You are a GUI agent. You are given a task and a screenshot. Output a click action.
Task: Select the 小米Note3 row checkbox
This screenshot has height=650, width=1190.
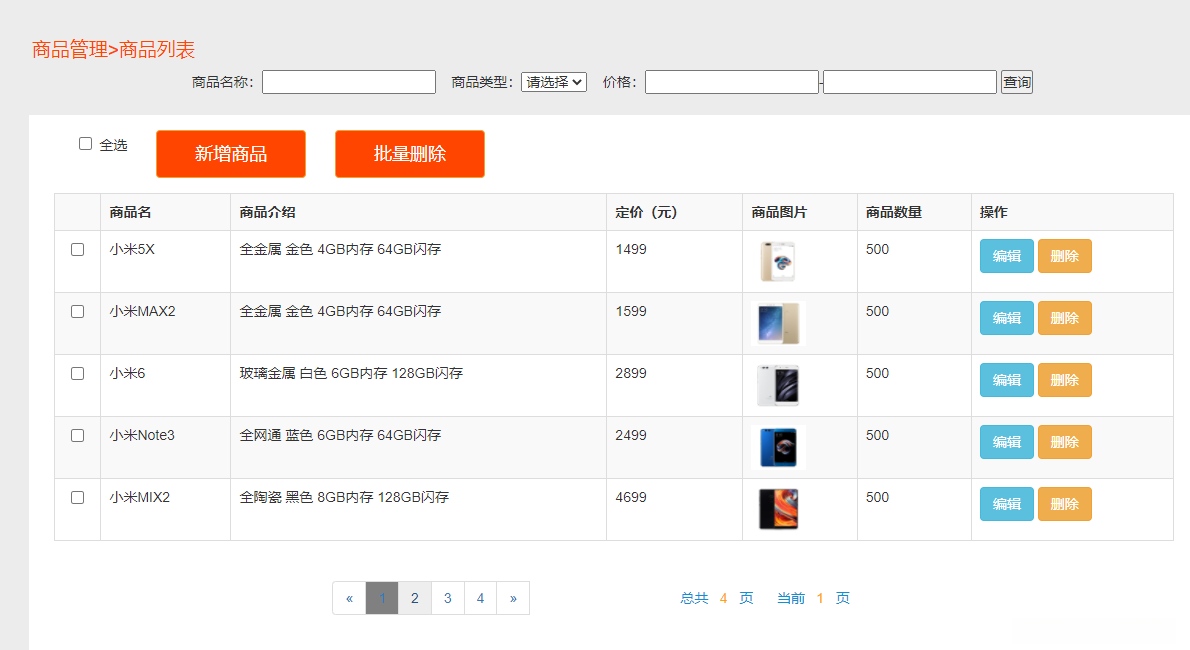[77, 436]
